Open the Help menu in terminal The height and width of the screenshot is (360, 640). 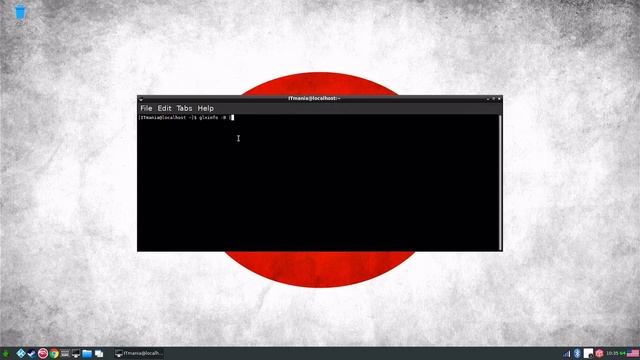(205, 108)
